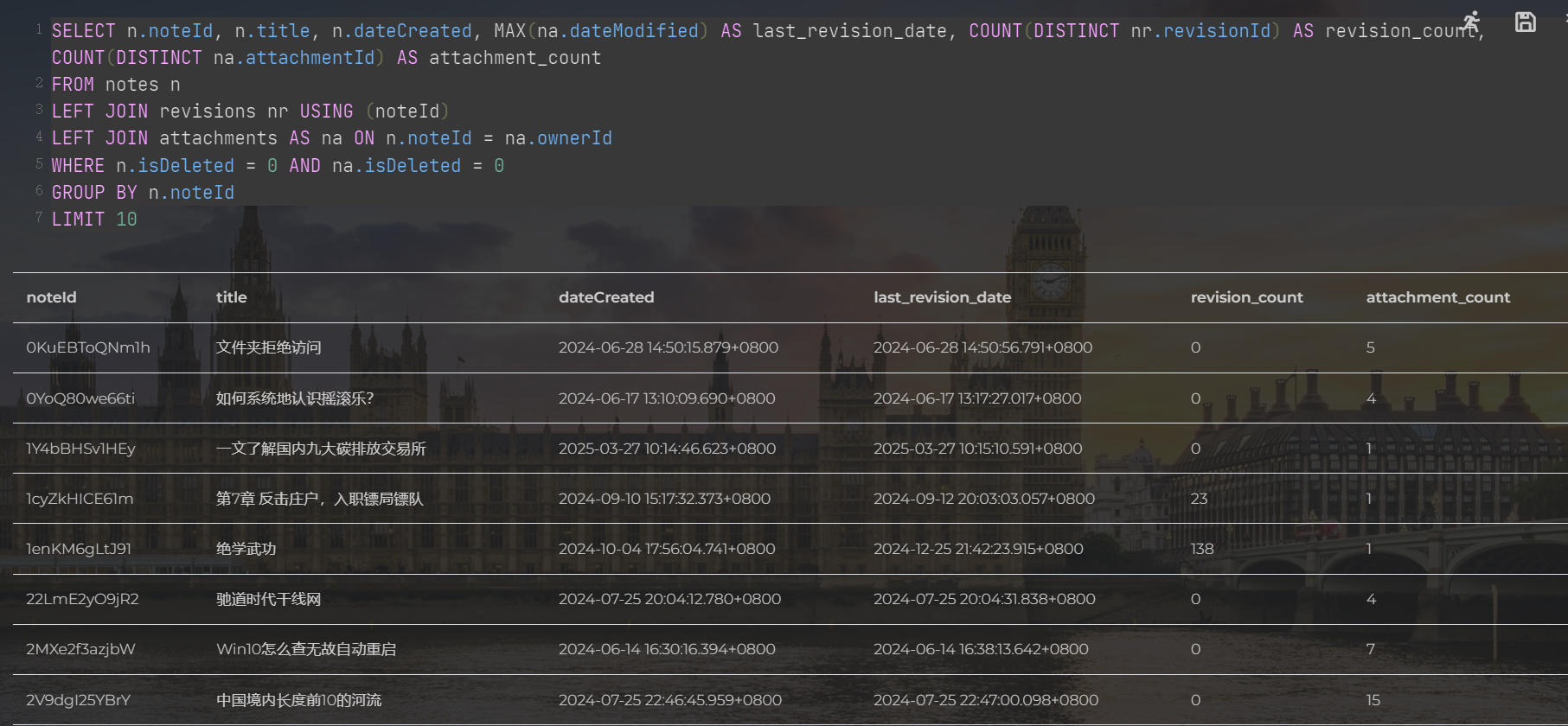
Task: Click the revision_count column header
Action: 1247,297
